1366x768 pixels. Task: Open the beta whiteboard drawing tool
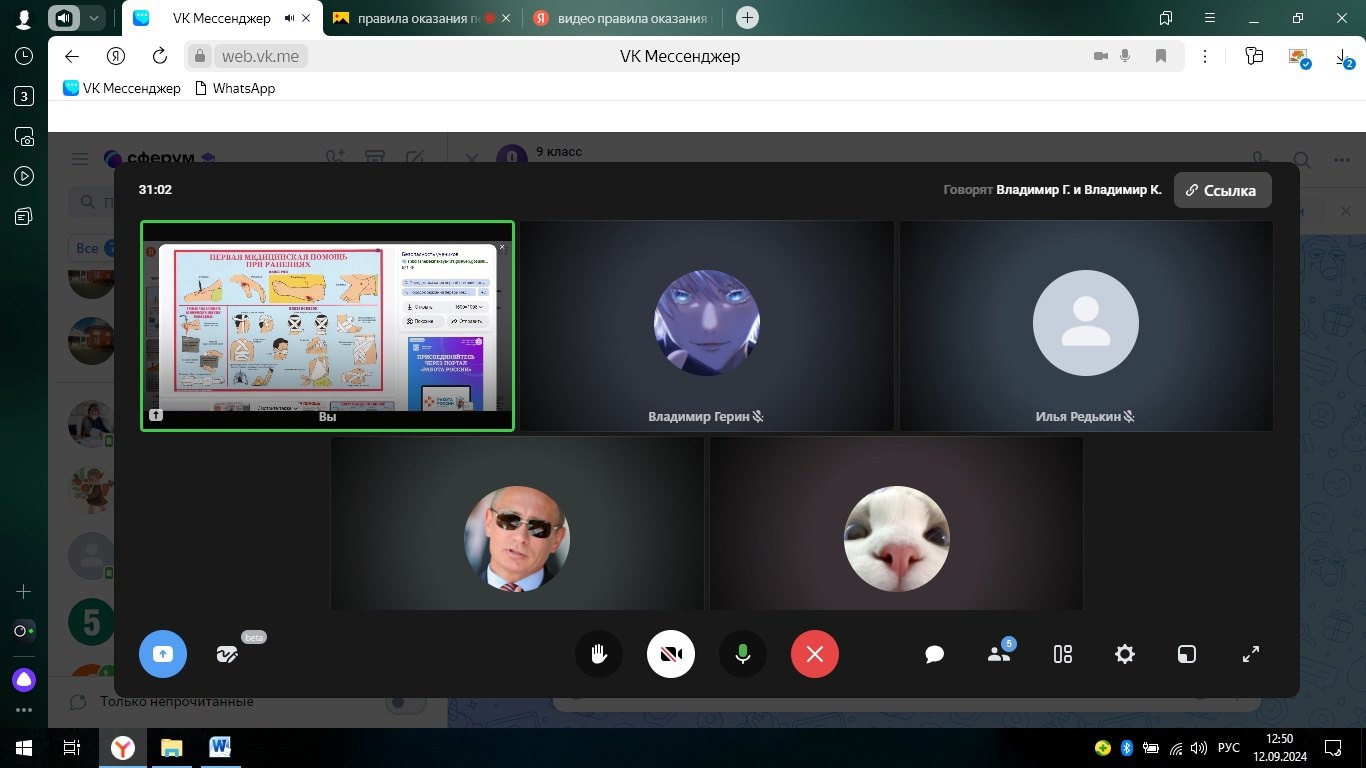coord(227,654)
